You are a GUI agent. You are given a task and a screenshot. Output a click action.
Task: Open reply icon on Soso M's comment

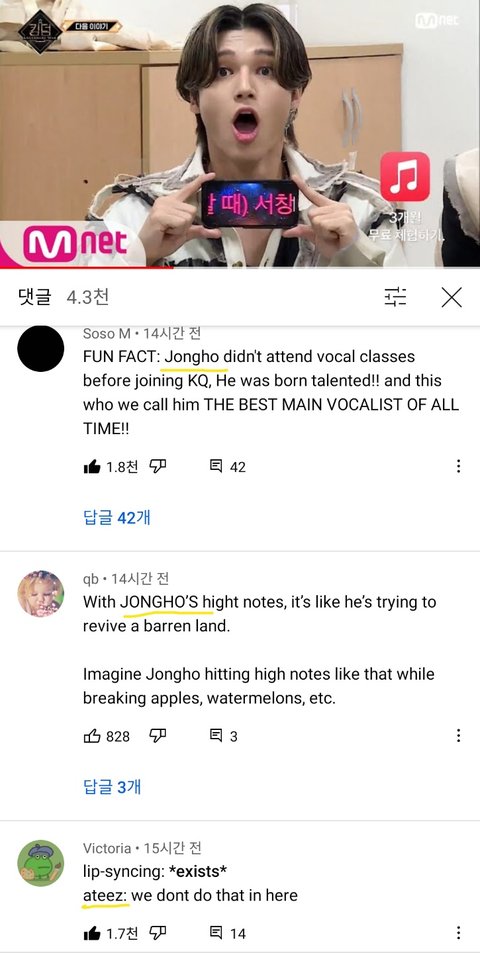(216, 467)
